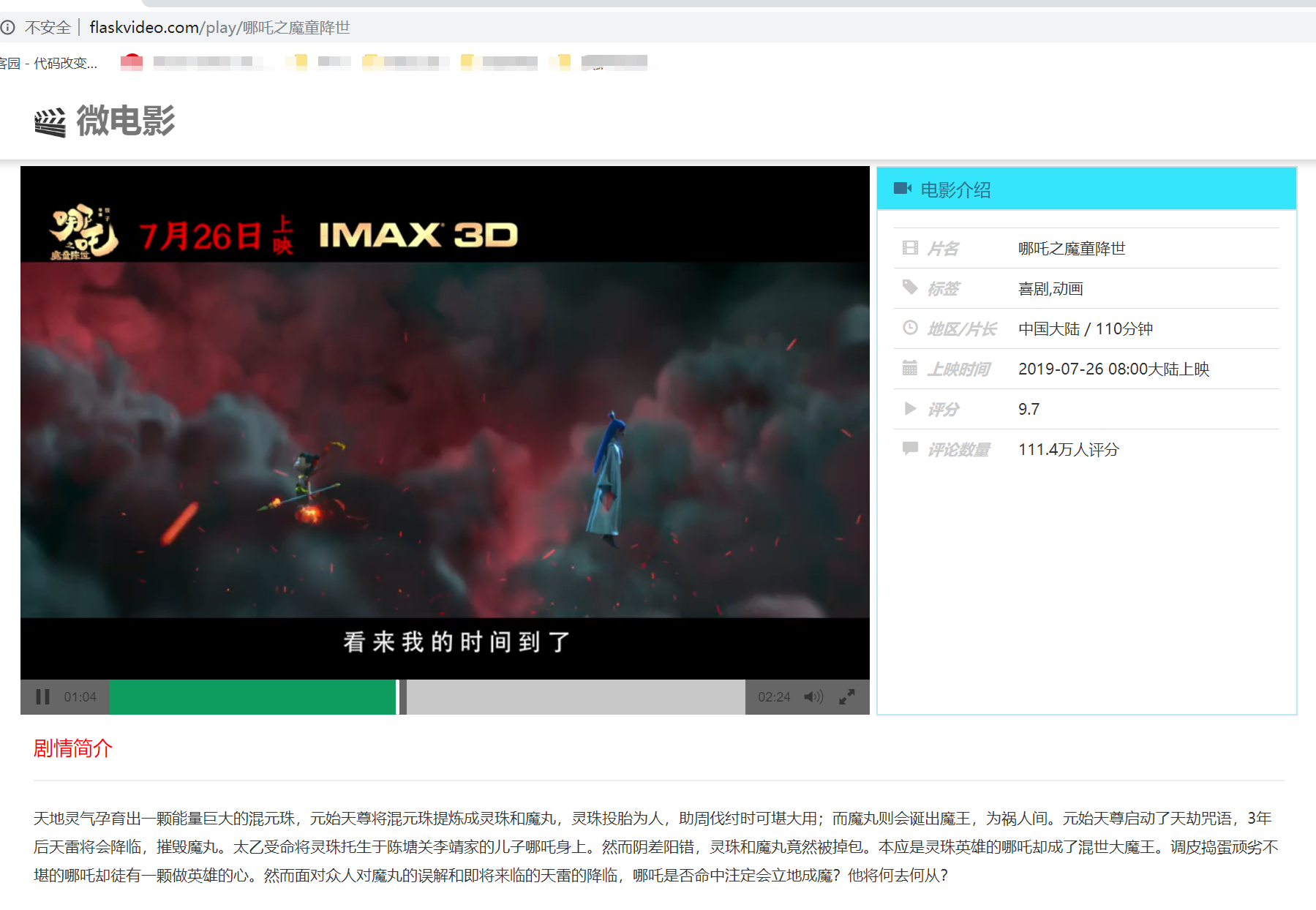Open the 微电影 site home title
This screenshot has height=910, width=1316.
coord(126,121)
